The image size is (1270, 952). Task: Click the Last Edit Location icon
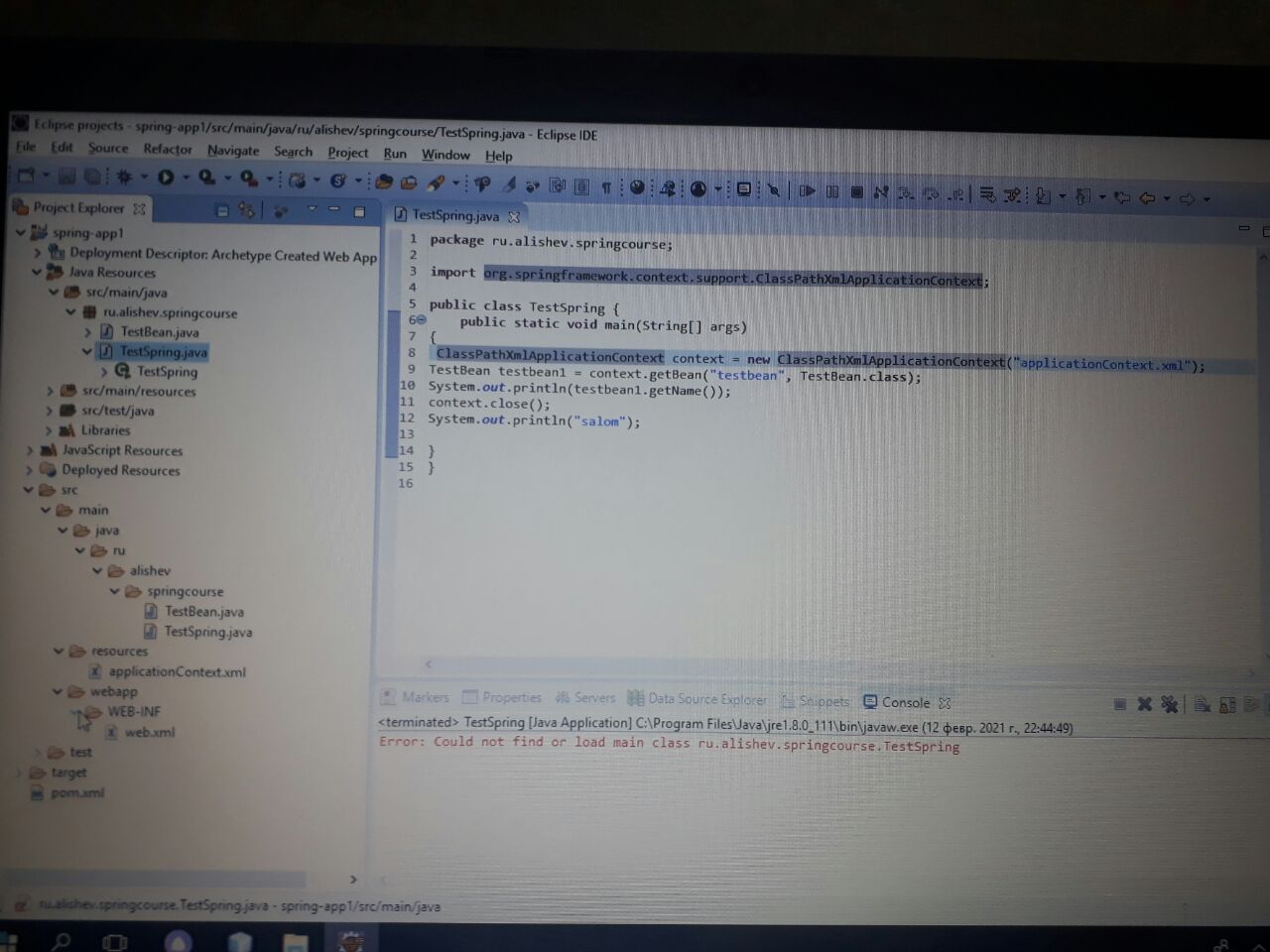1123,197
